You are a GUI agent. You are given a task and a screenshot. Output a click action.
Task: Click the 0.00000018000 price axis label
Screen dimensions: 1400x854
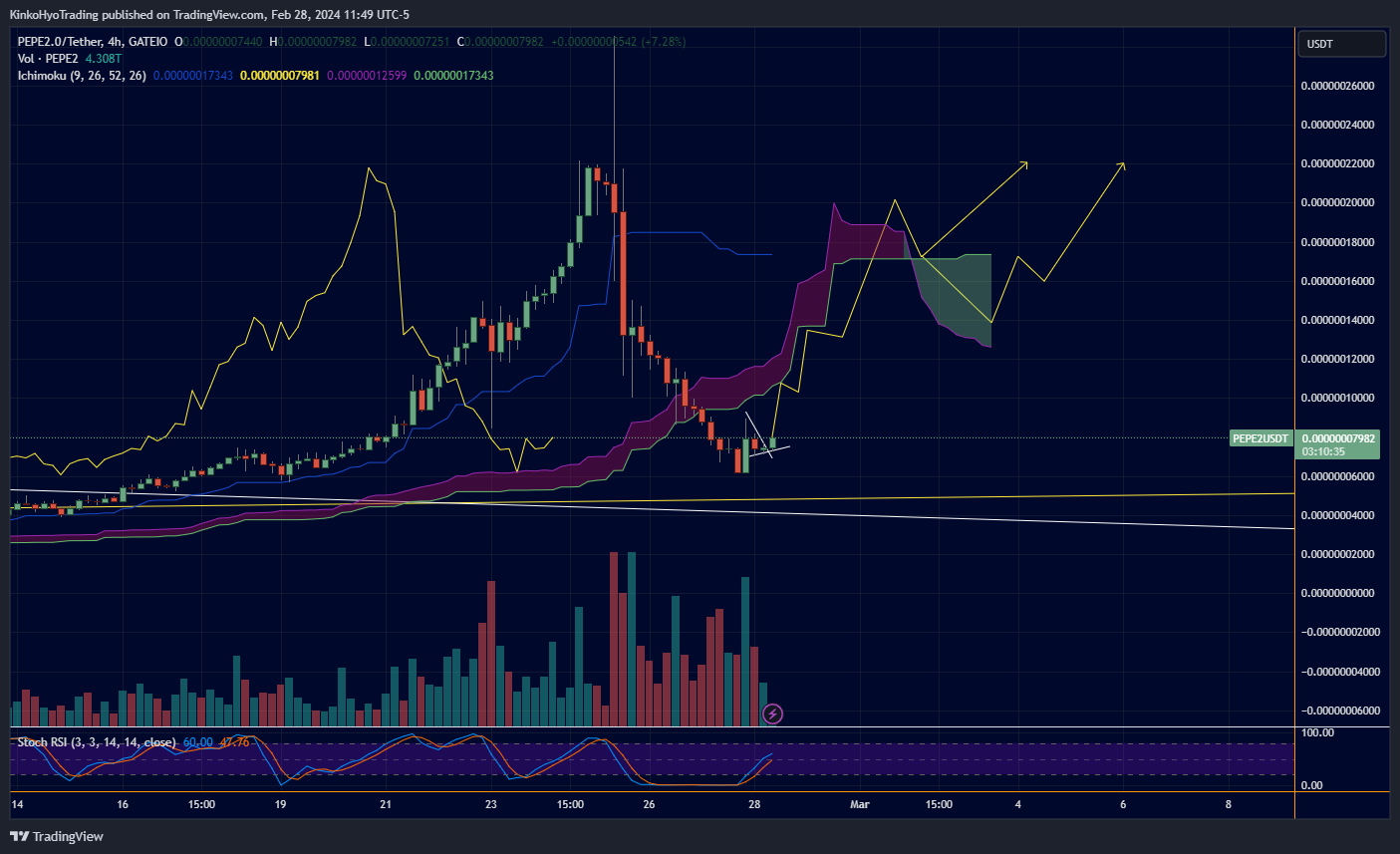coord(1338,242)
